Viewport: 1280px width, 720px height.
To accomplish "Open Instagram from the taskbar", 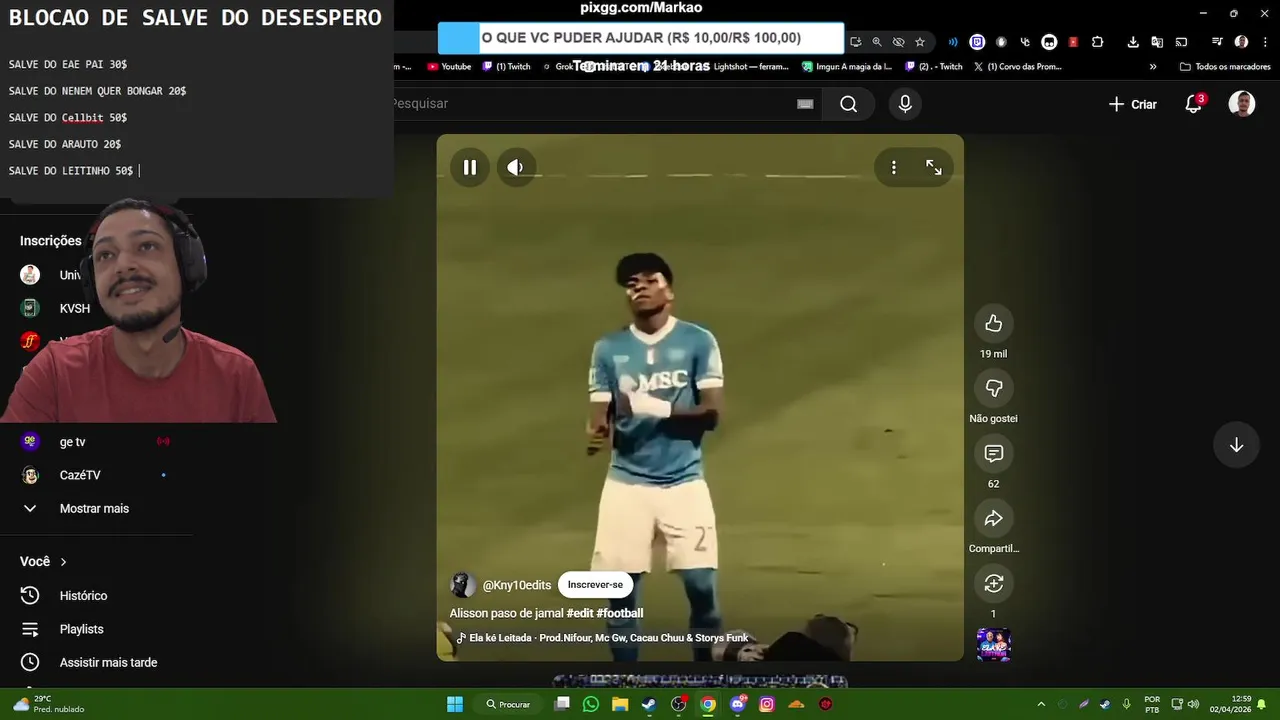I will pyautogui.click(x=767, y=704).
